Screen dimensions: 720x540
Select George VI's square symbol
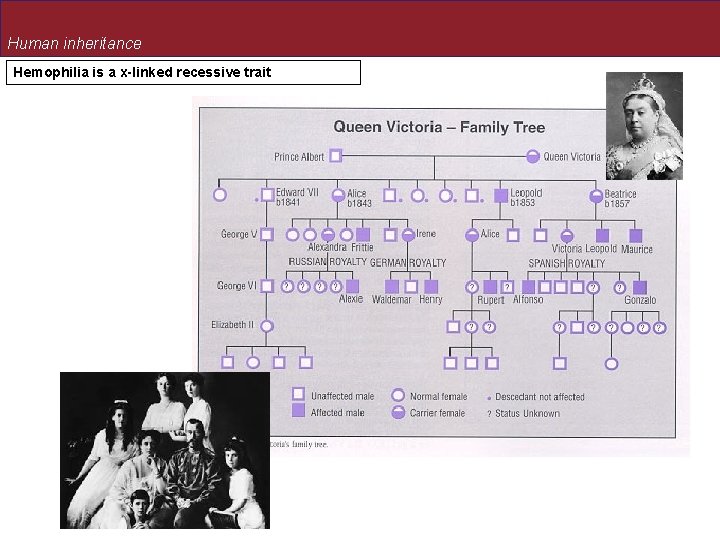(x=267, y=286)
